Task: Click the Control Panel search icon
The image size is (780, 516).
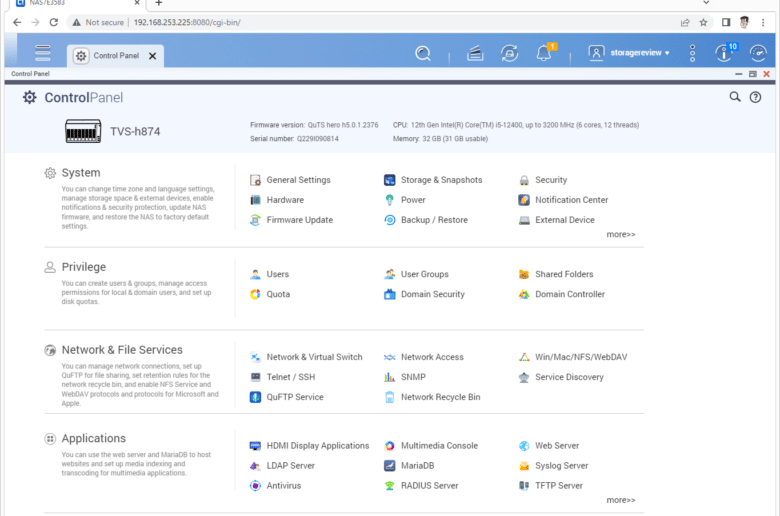Action: pos(735,97)
